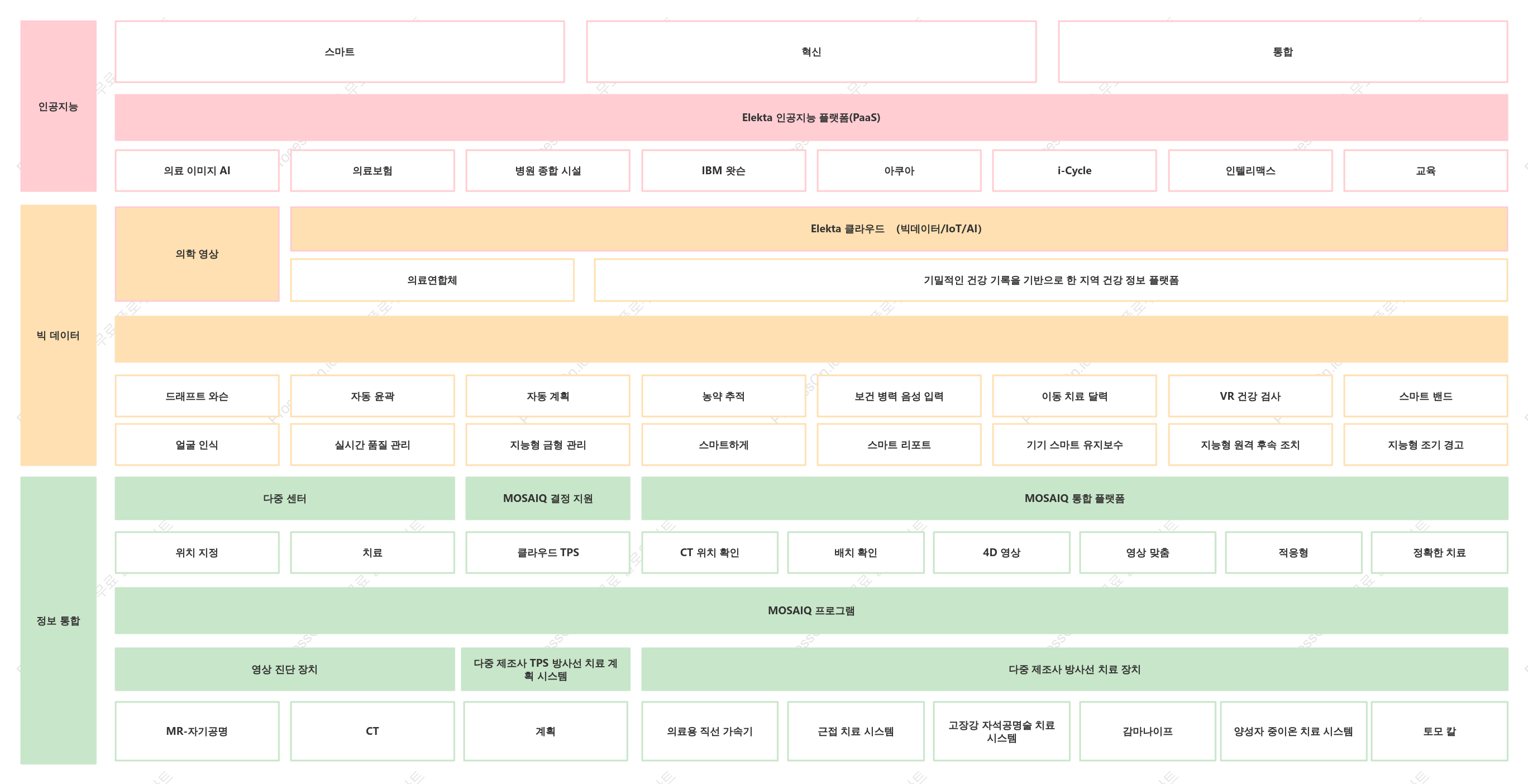Select the 정보 통합 category label
The width and height of the screenshot is (1528, 784).
[x=58, y=620]
